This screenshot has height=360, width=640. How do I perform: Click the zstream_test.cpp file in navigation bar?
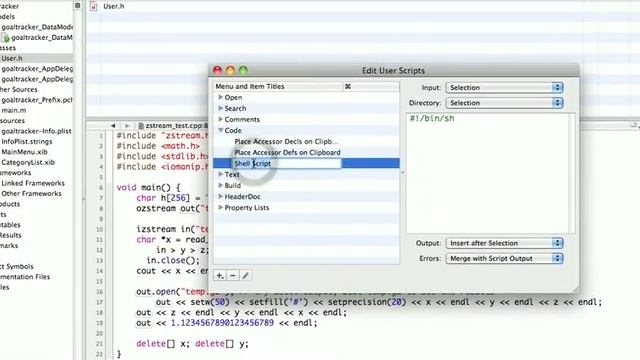[x=174, y=125]
